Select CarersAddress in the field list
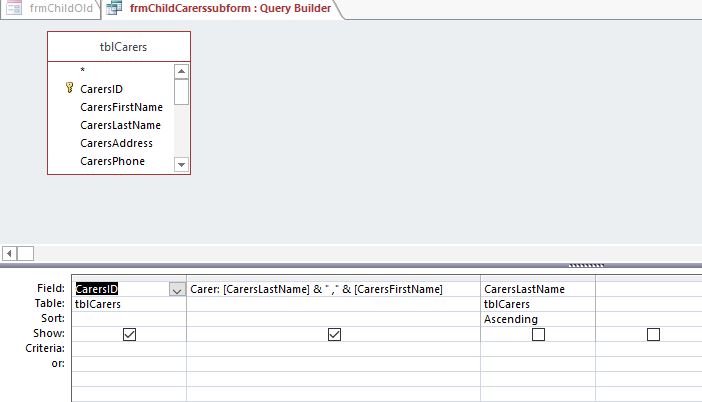Viewport: 702px width, 402px height. point(116,143)
